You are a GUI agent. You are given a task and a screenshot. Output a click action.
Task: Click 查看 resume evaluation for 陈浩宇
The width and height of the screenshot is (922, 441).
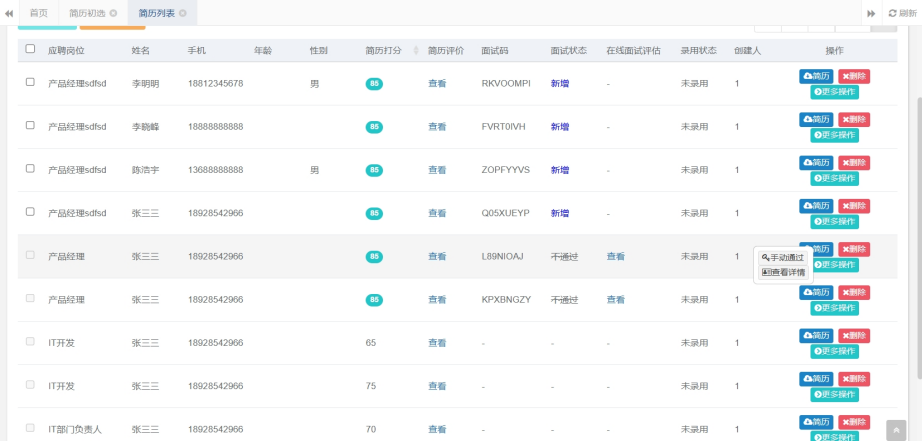pos(437,170)
